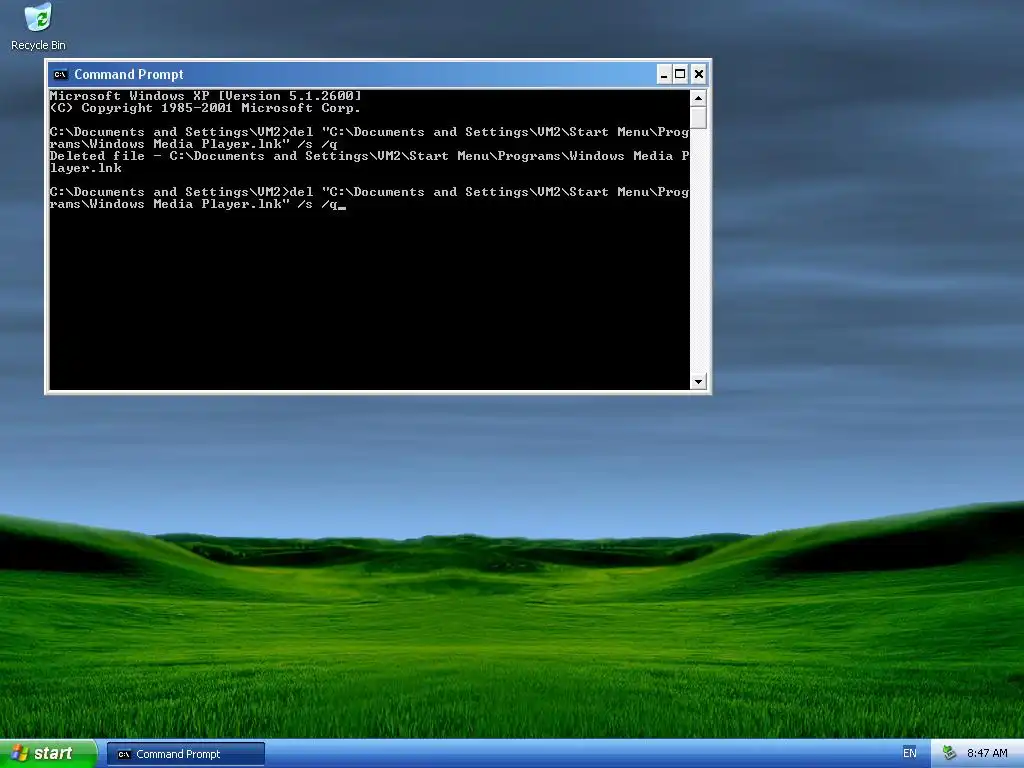
Task: Click the console scrollbar up arrow
Action: [698, 99]
